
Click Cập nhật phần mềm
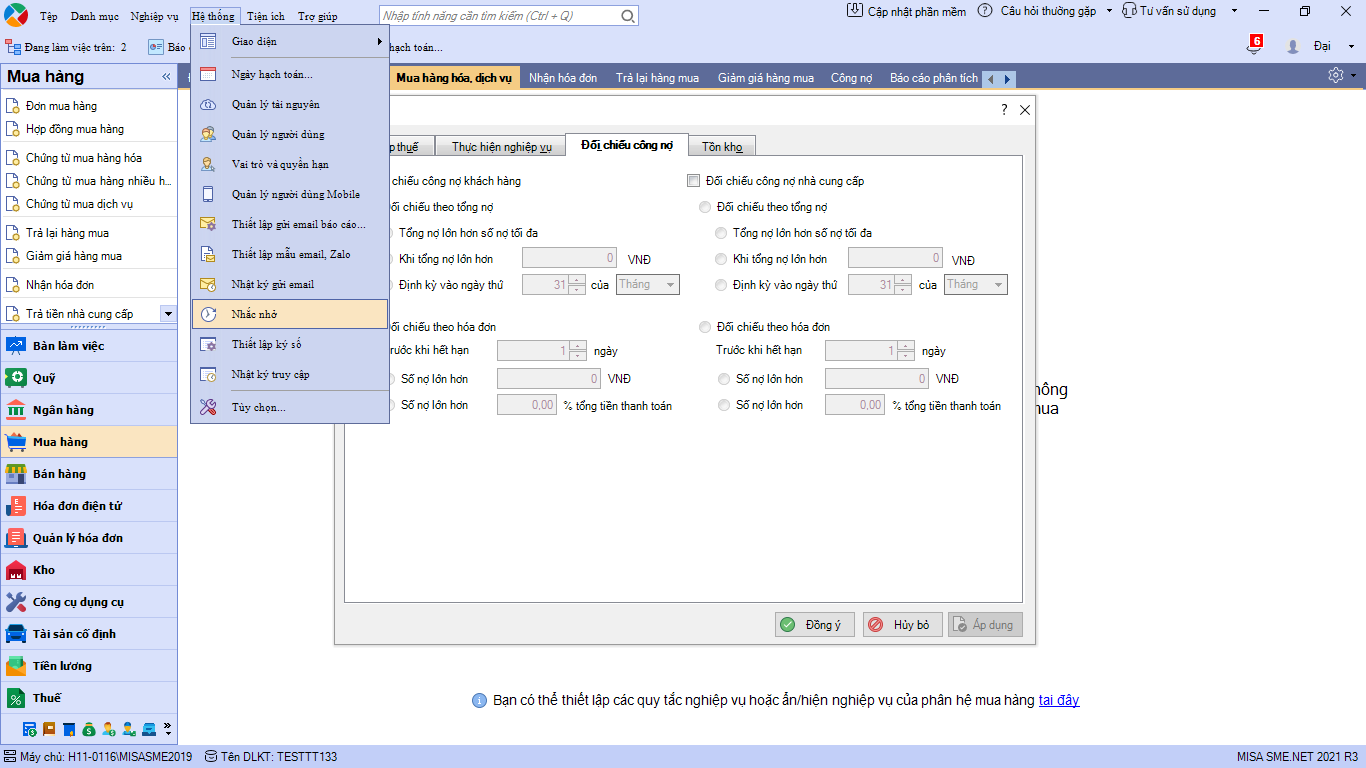[x=917, y=11]
